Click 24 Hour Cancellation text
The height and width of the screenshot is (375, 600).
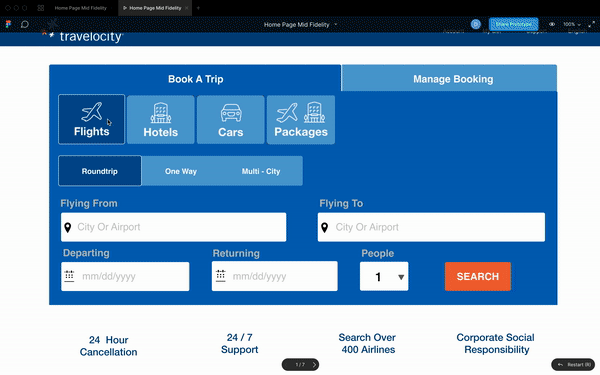(108, 346)
